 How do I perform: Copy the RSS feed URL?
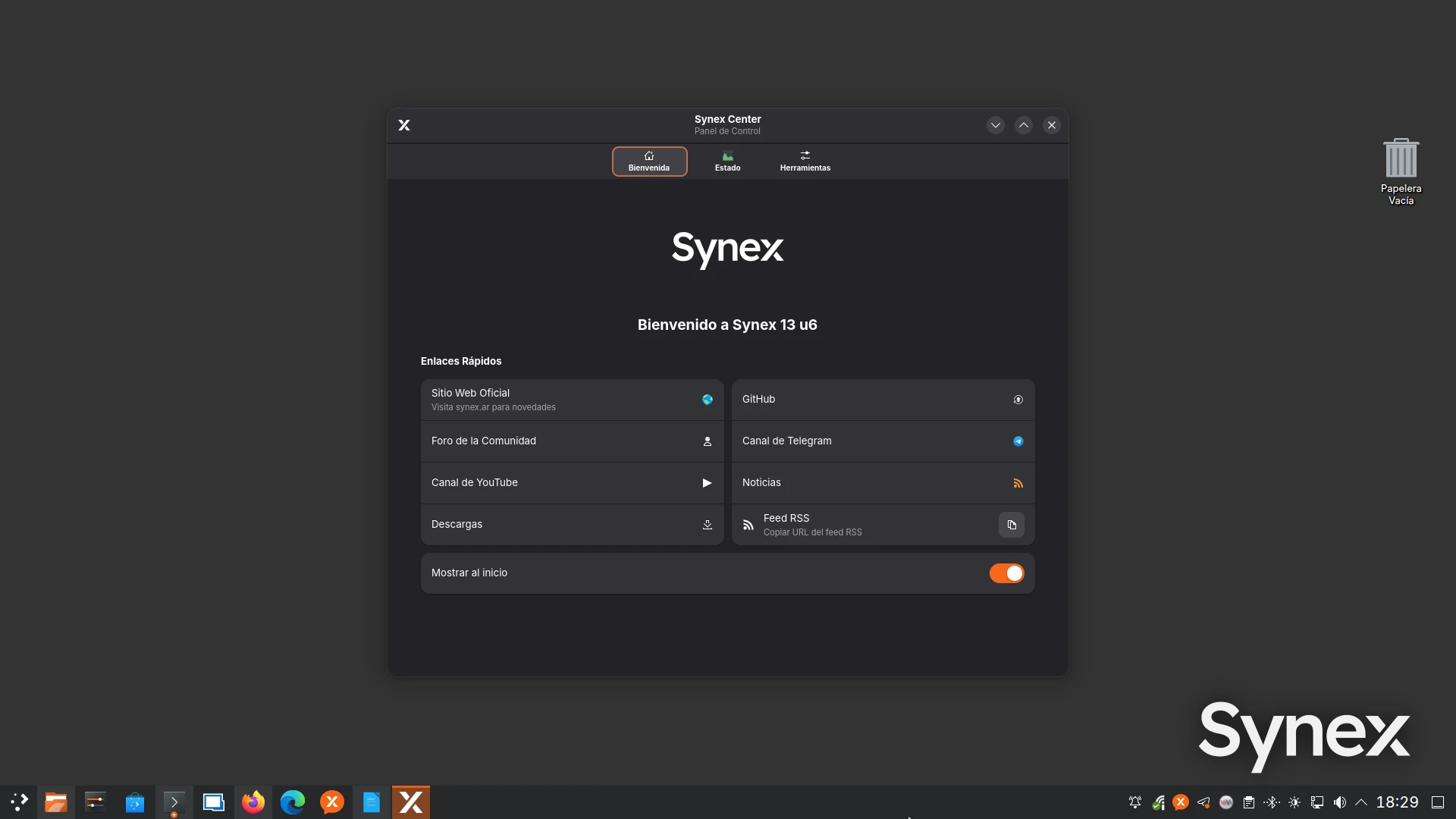[x=1011, y=525]
